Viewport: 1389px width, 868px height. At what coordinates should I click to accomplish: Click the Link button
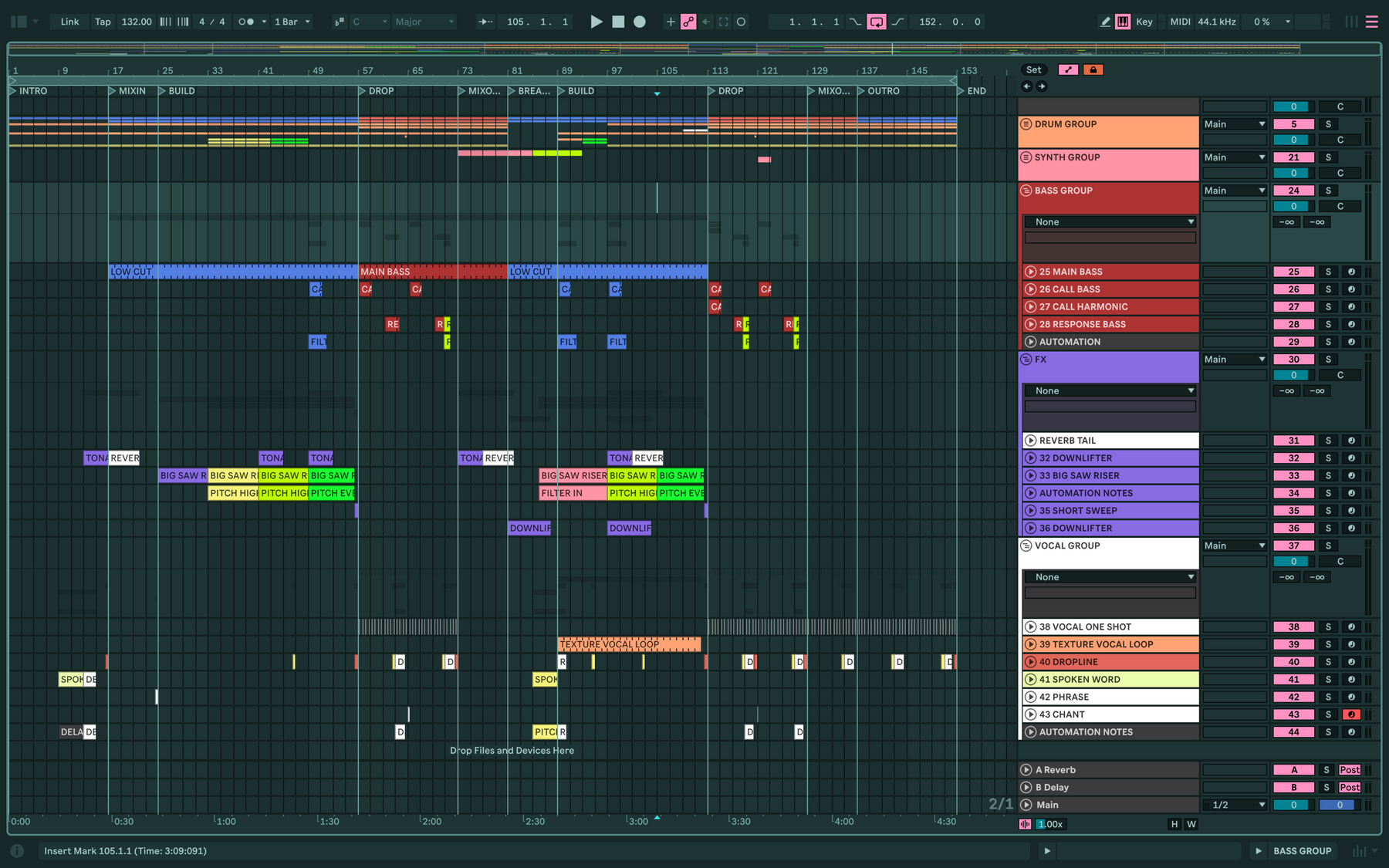[69, 22]
